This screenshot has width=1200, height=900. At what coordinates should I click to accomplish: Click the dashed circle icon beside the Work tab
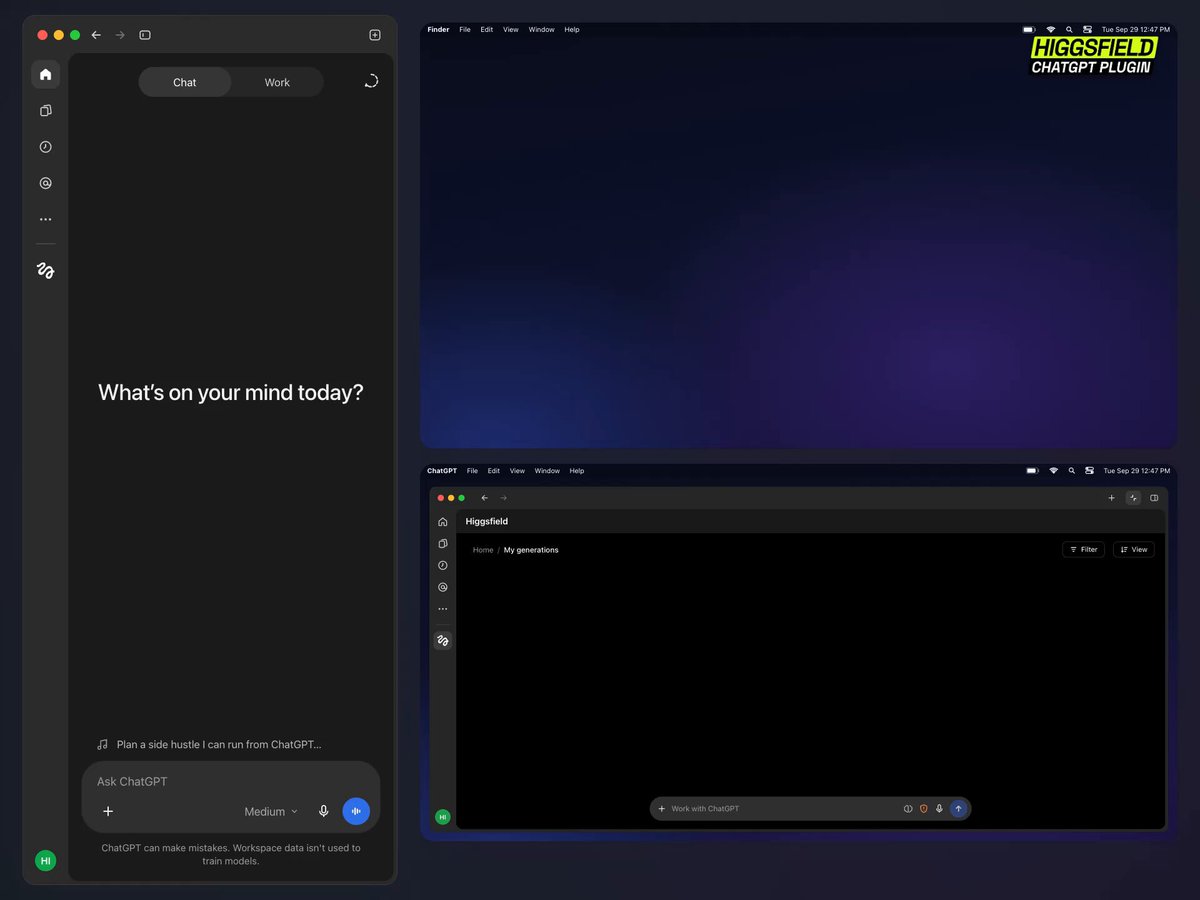(x=371, y=81)
